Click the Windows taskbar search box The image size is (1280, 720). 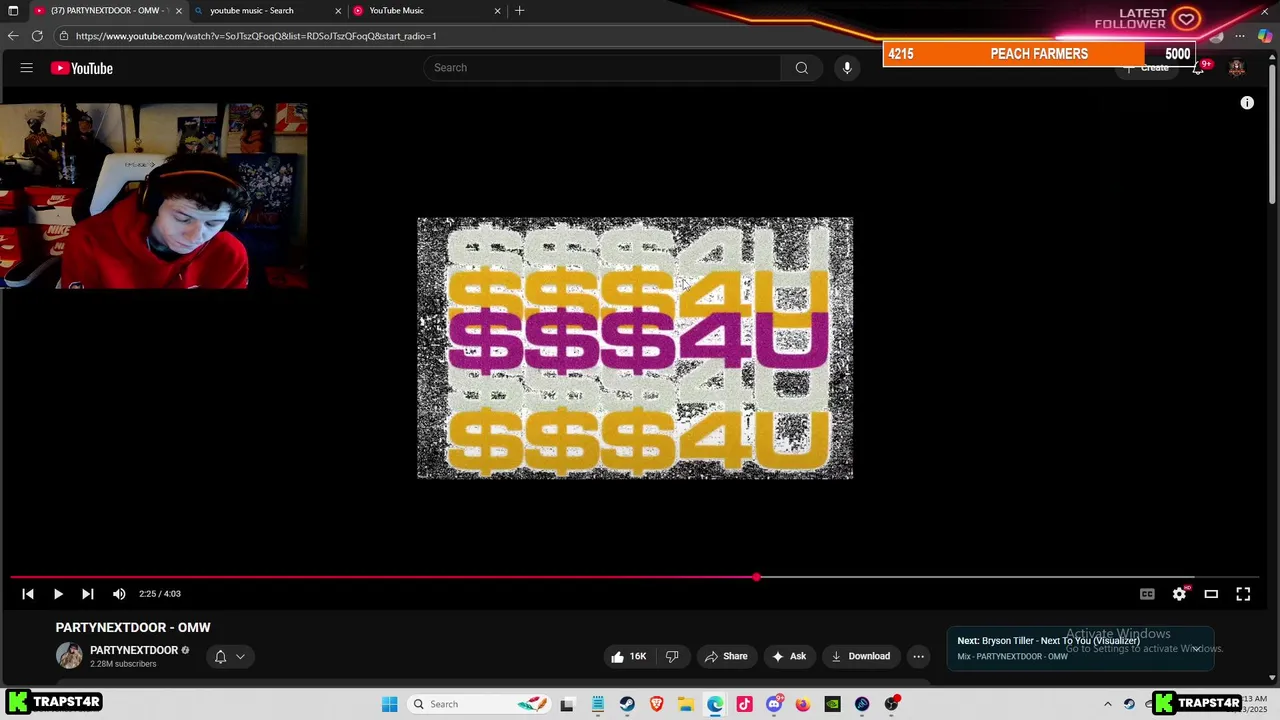[x=480, y=704]
